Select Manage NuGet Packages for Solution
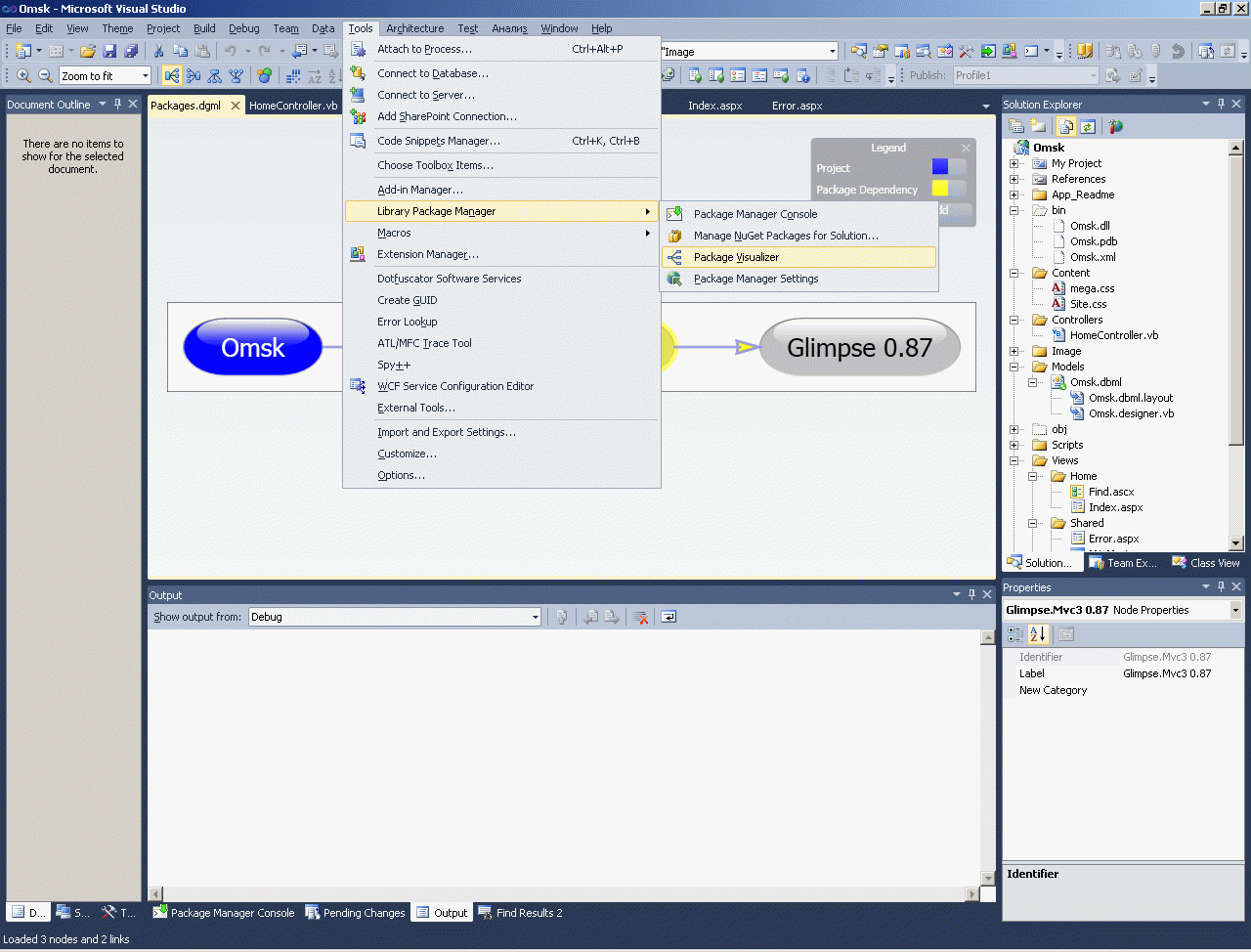This screenshot has height=952, width=1251. coord(798,236)
